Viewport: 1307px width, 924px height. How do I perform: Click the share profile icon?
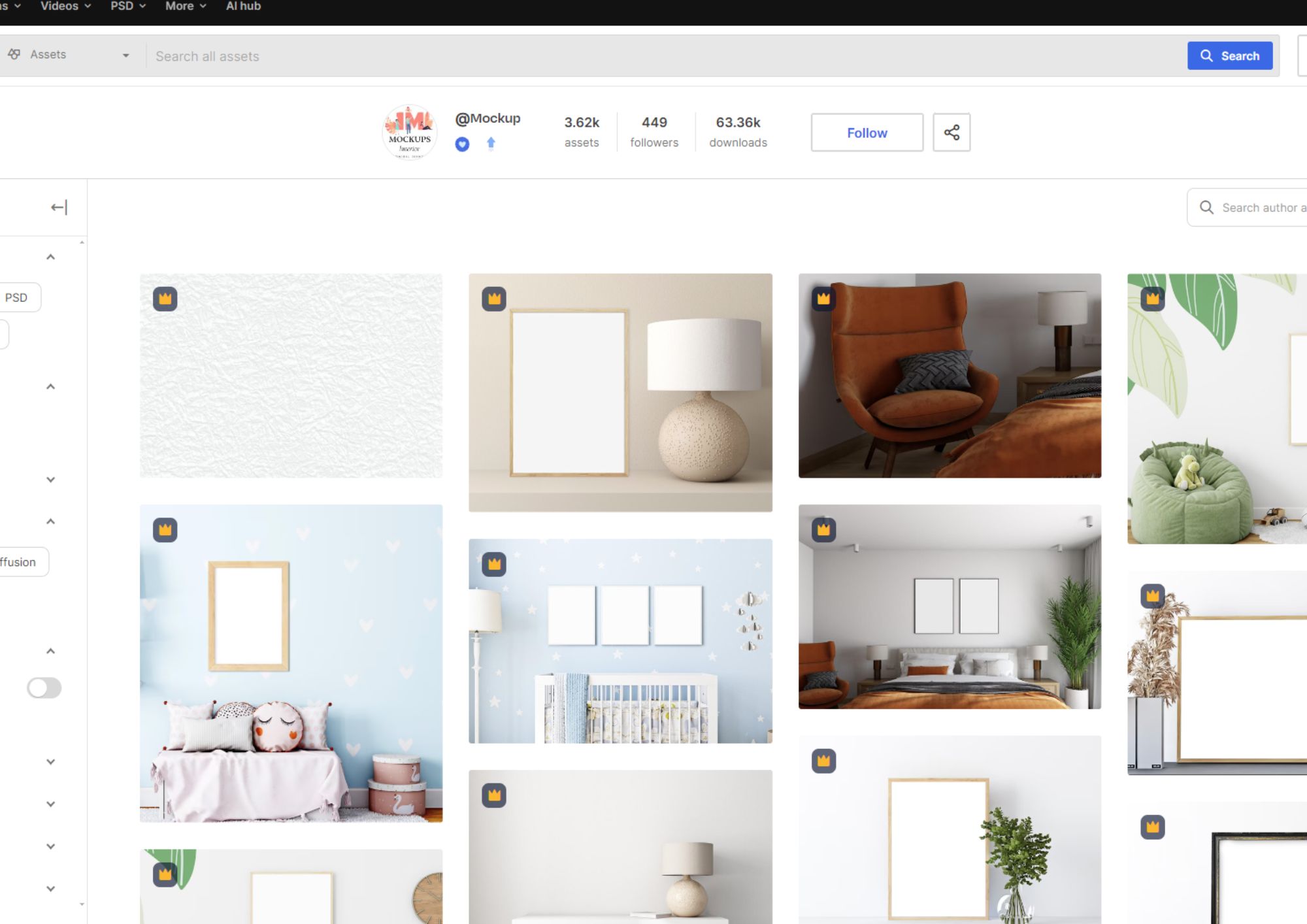951,133
